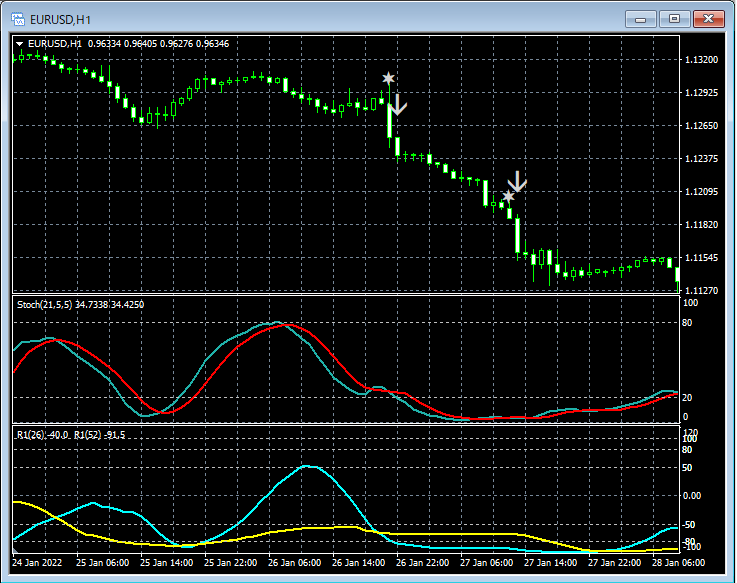This screenshot has width=737, height=583.
Task: Click the 26 Jan 06:00 time axis label
Action: click(x=296, y=563)
